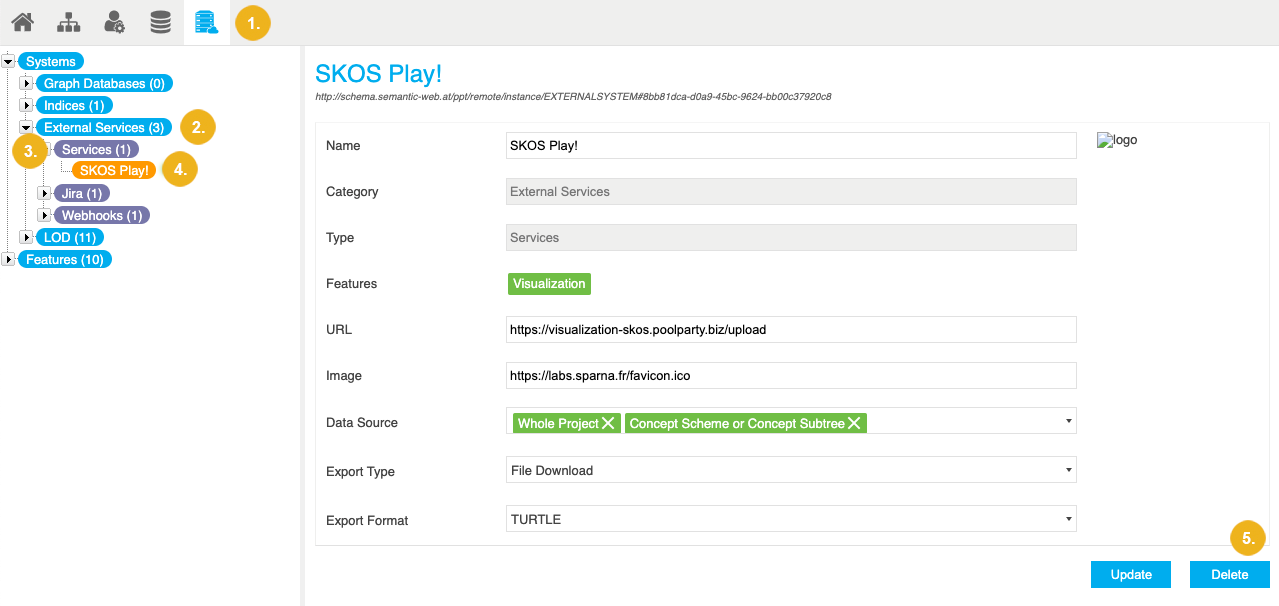
Task: Click the schema.semantic-web.at instance URI text
Action: [573, 97]
